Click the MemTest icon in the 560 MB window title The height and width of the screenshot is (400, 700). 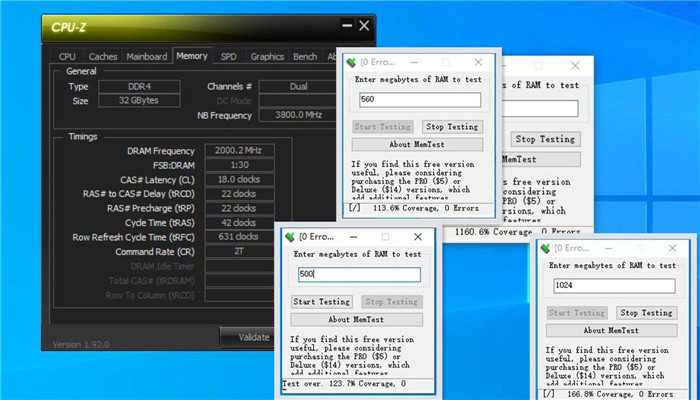[351, 62]
